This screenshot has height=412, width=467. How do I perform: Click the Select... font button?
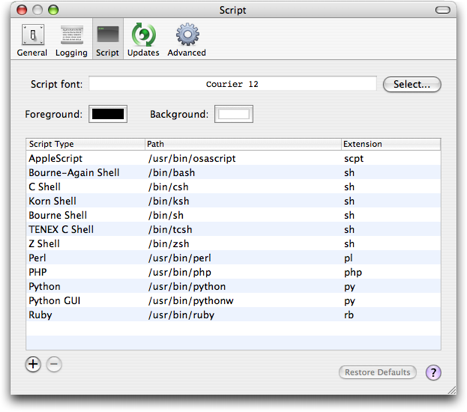pos(412,84)
